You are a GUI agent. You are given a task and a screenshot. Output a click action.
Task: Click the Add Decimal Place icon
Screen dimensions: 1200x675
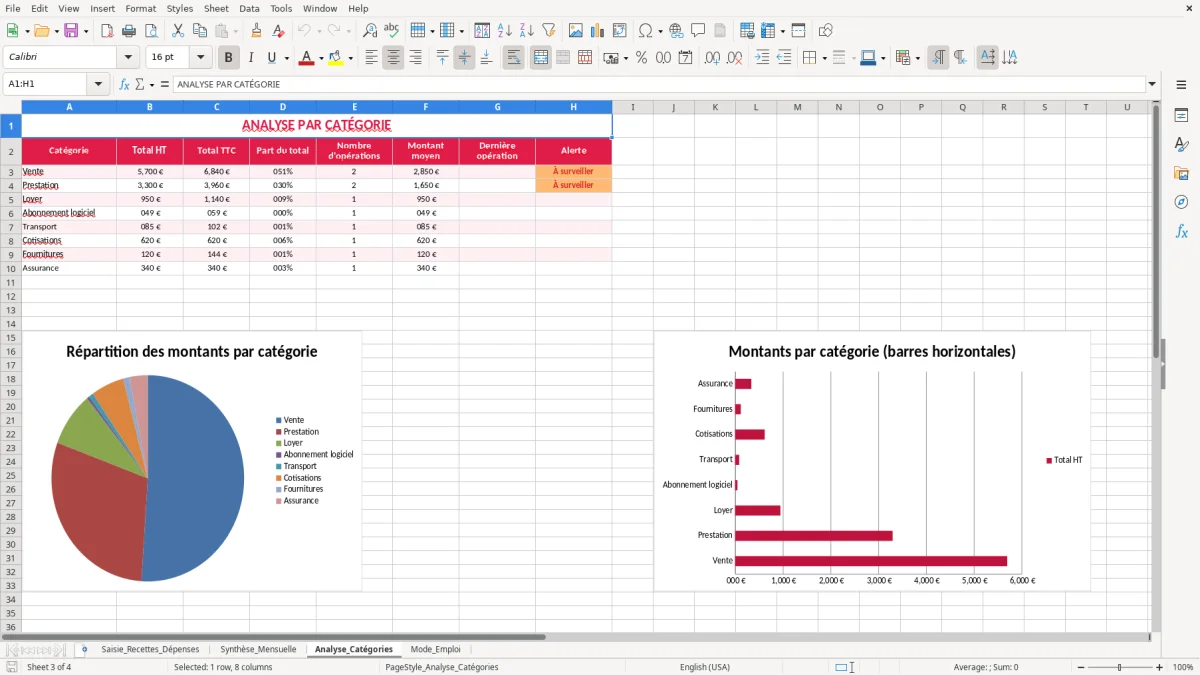(x=712, y=58)
